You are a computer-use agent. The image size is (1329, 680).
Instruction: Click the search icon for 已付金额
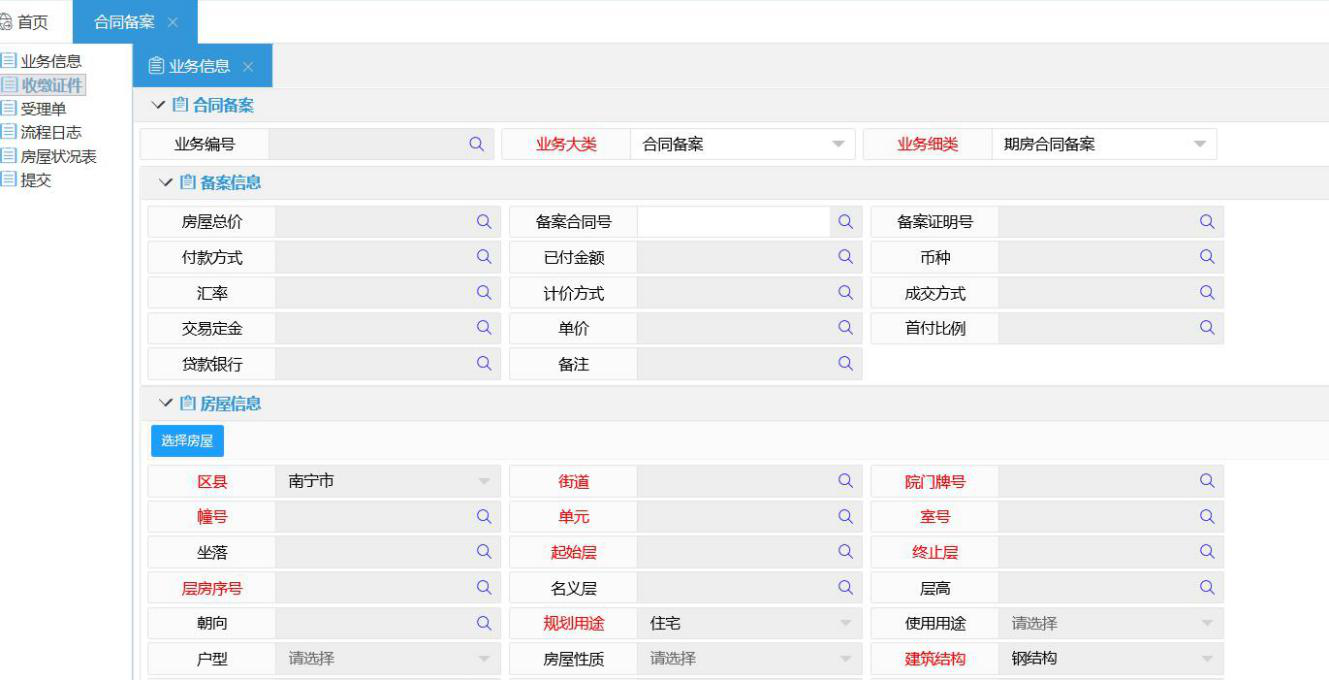coord(845,257)
